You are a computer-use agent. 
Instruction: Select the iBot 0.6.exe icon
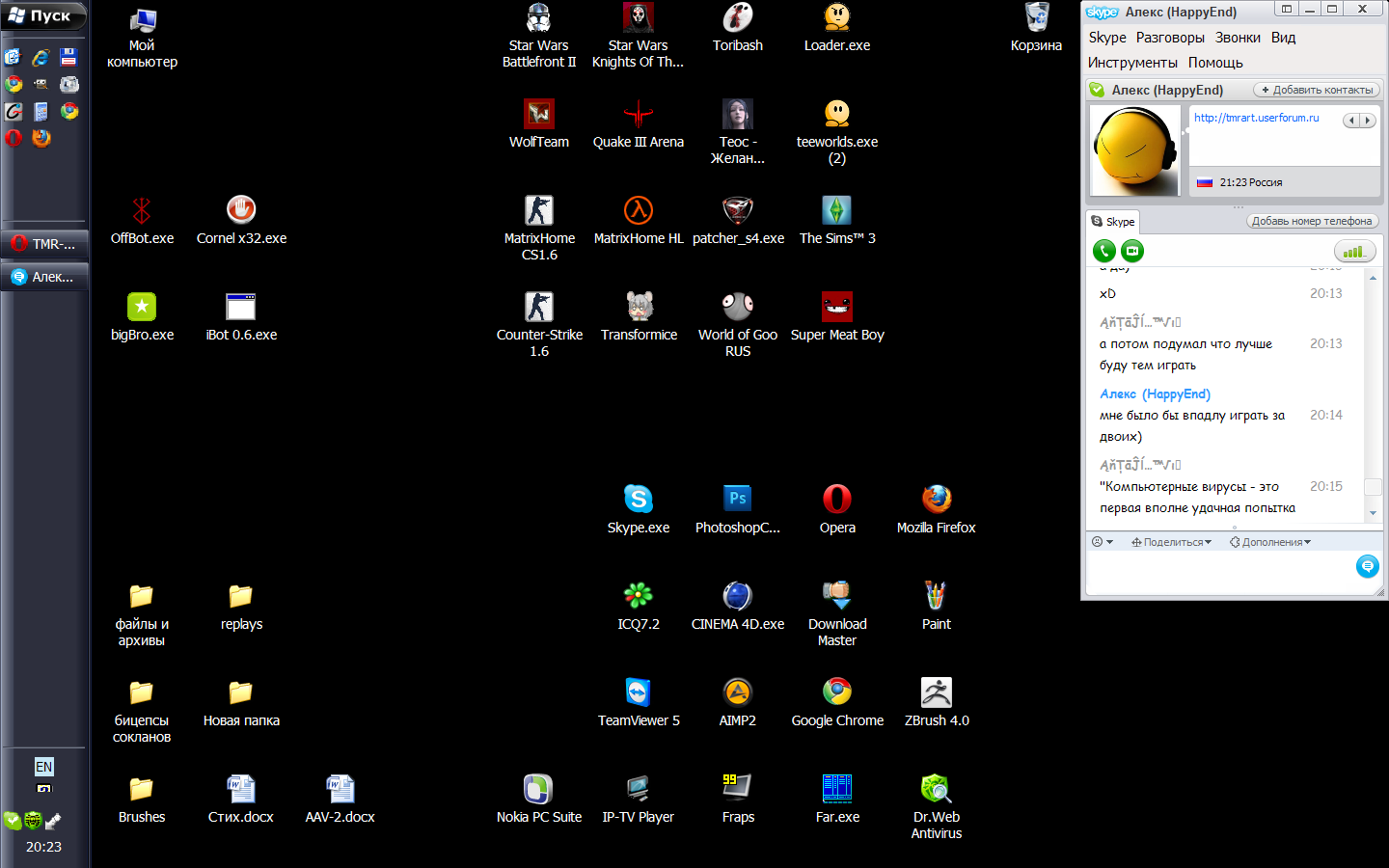[241, 317]
